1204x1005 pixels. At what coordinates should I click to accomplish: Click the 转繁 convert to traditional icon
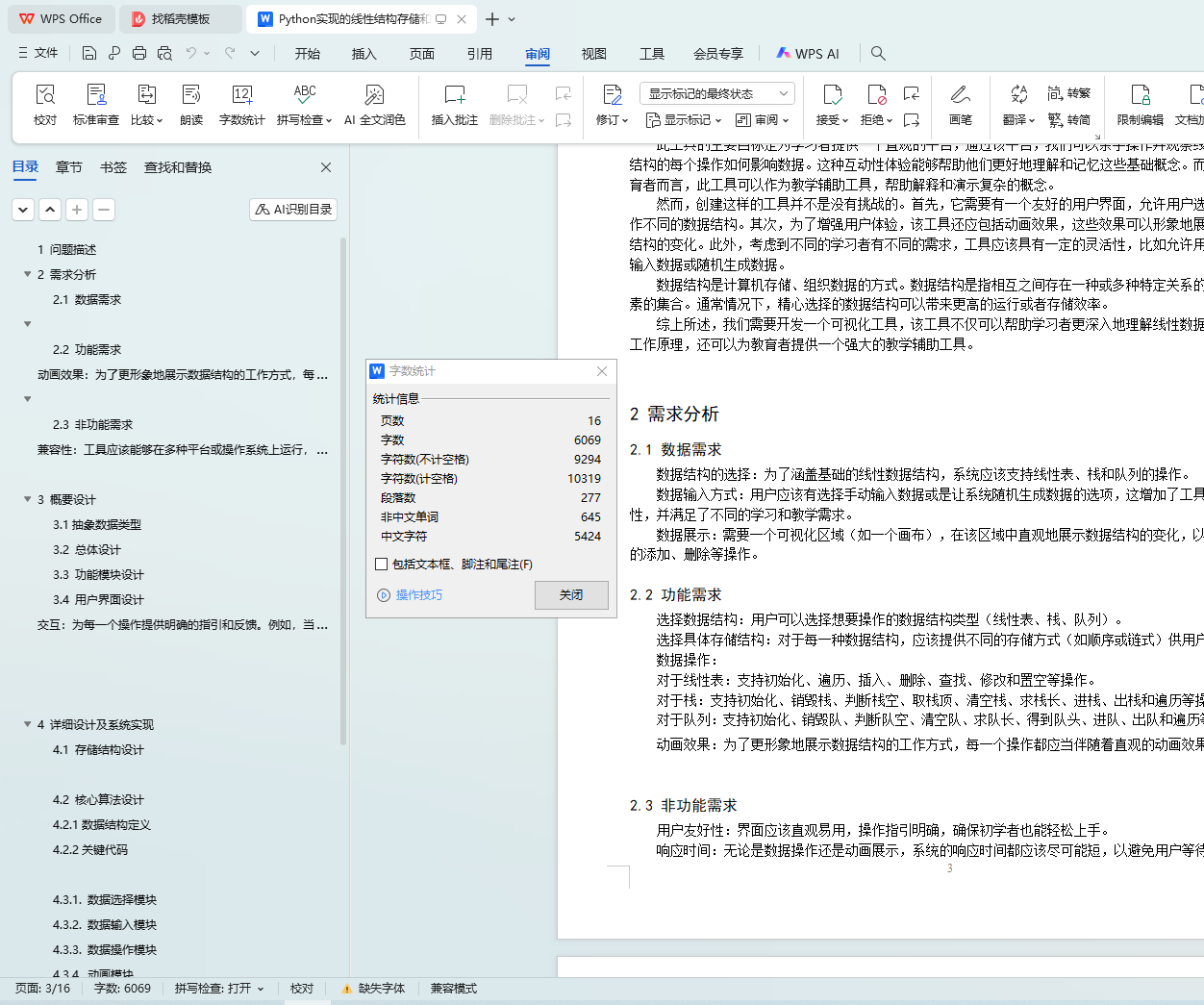[x=1069, y=93]
